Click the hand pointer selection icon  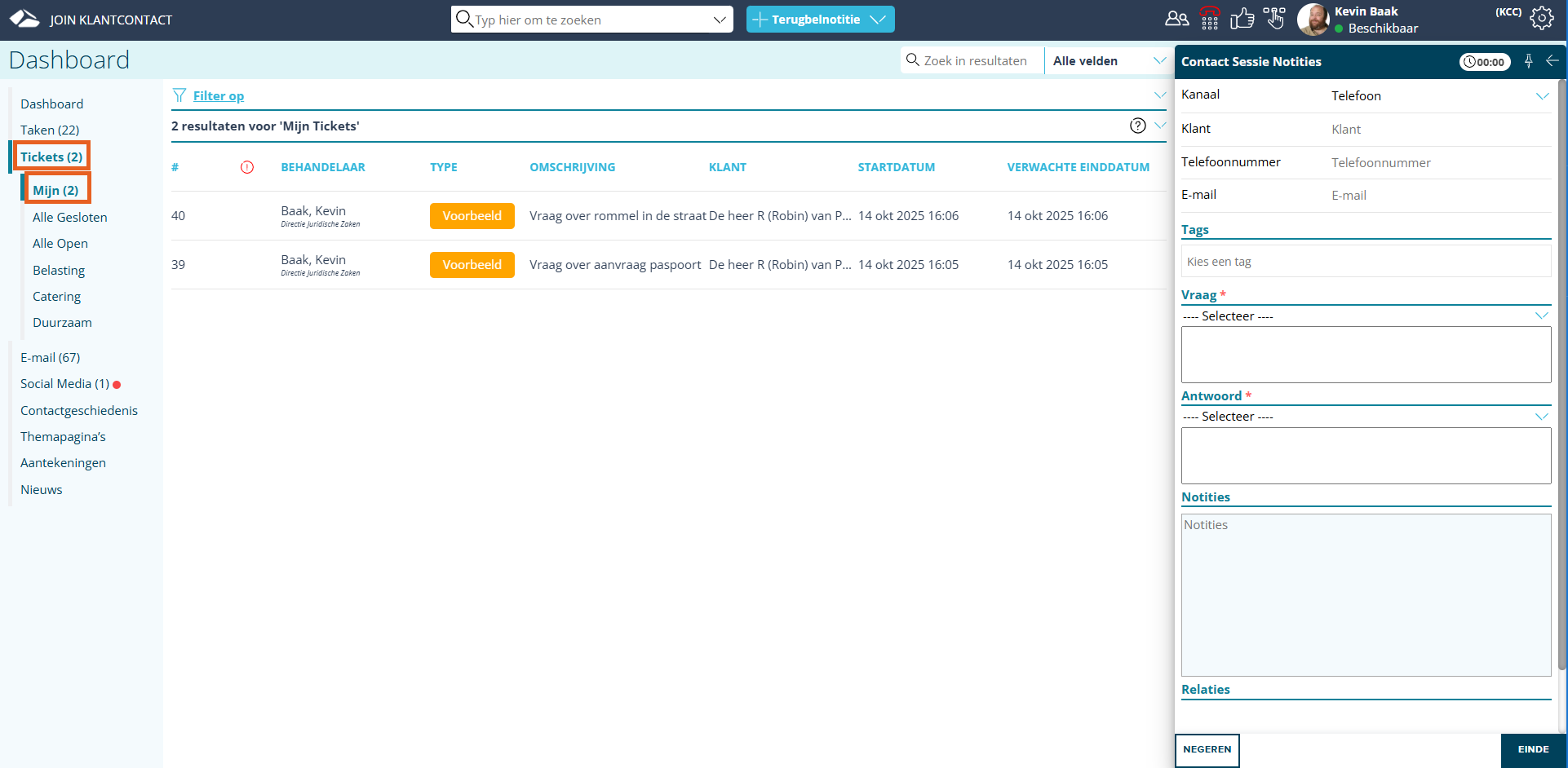pyautogui.click(x=1274, y=19)
